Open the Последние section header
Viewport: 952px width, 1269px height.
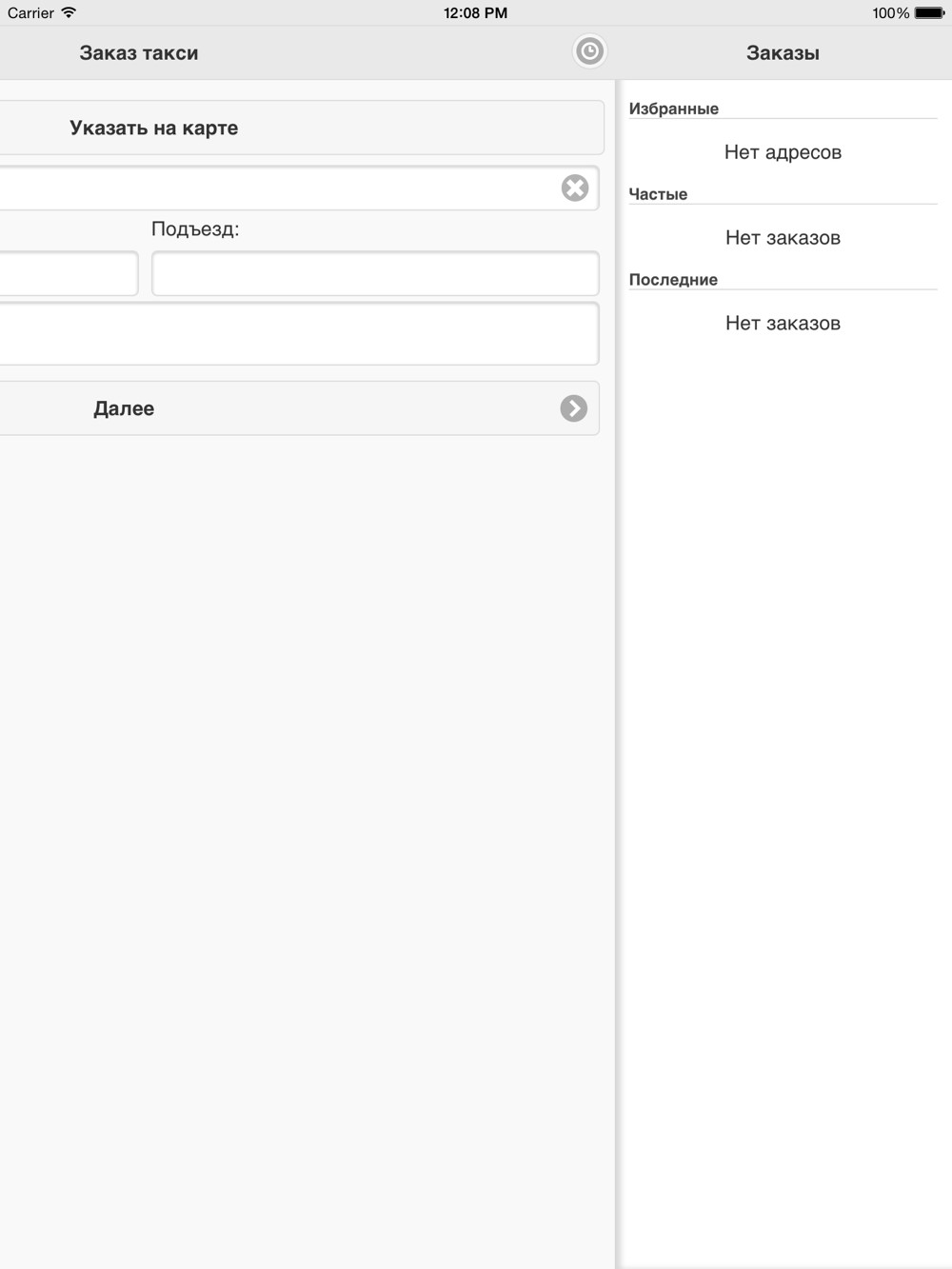(673, 280)
